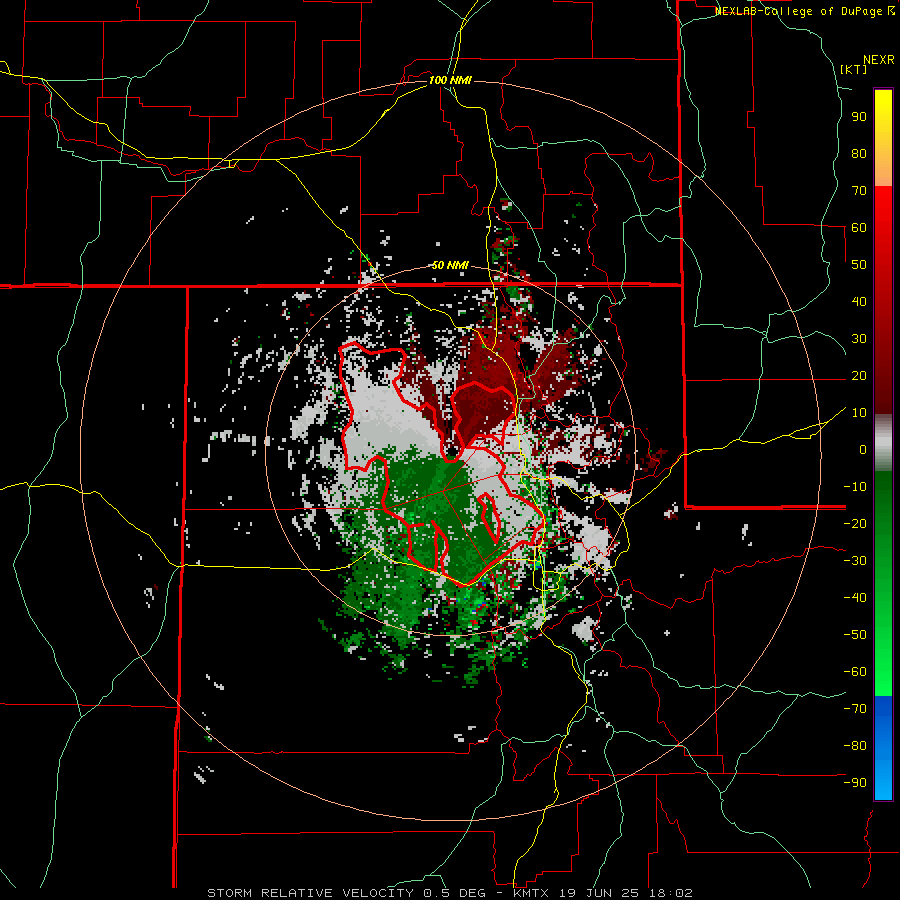
Task: Click the '50 NMI' range ring label
Action: point(450,265)
